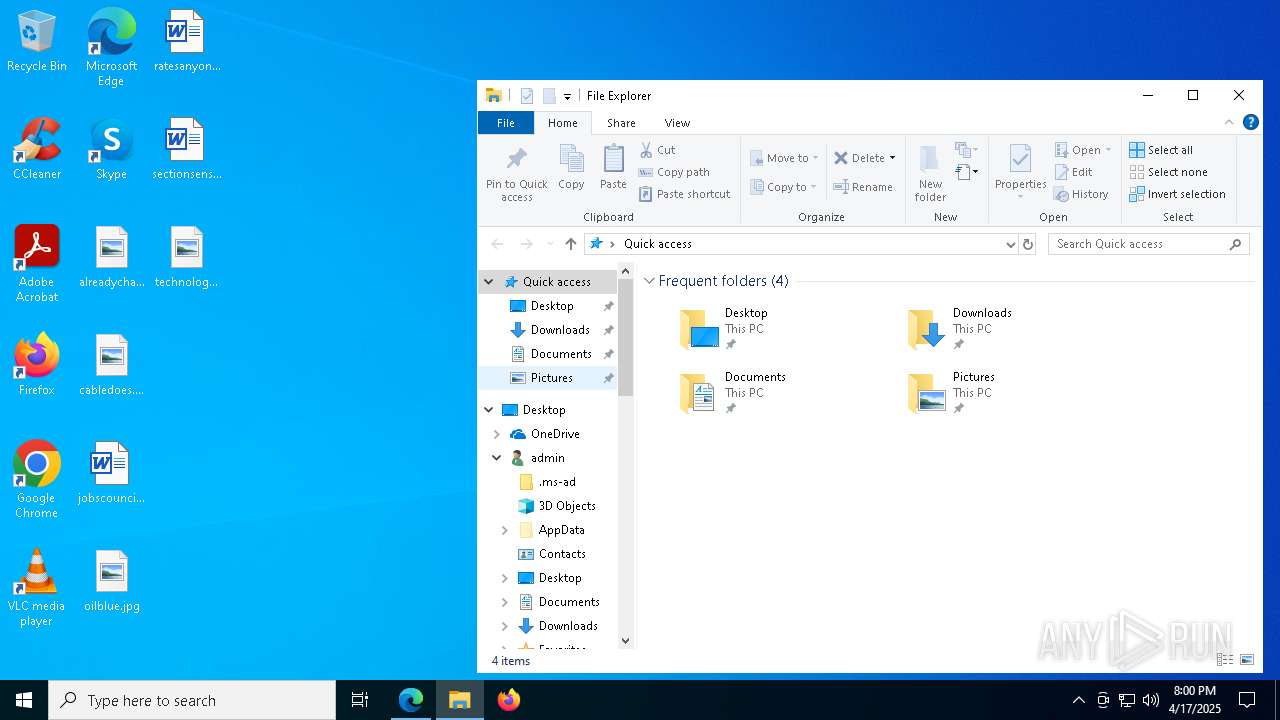Click navigation pane scrollbar down arrow
The image size is (1280, 720).
(626, 641)
